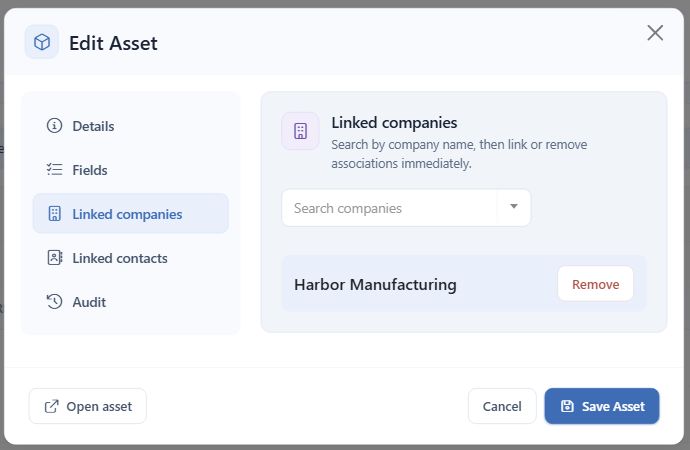Viewport: 690px width, 450px height.
Task: Open the Details section
Action: (131, 126)
